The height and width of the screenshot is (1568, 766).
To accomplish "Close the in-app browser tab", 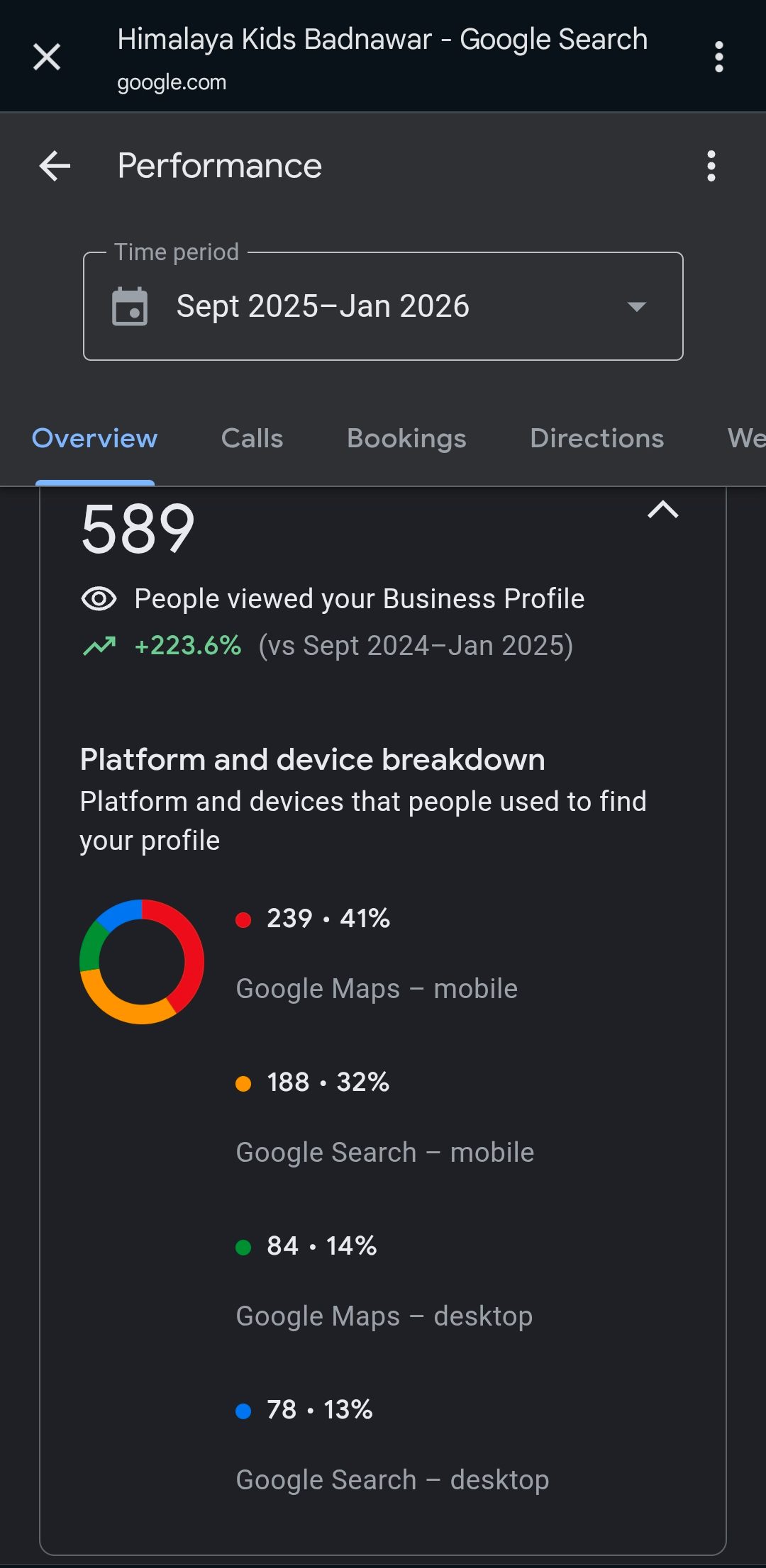I will coord(47,57).
